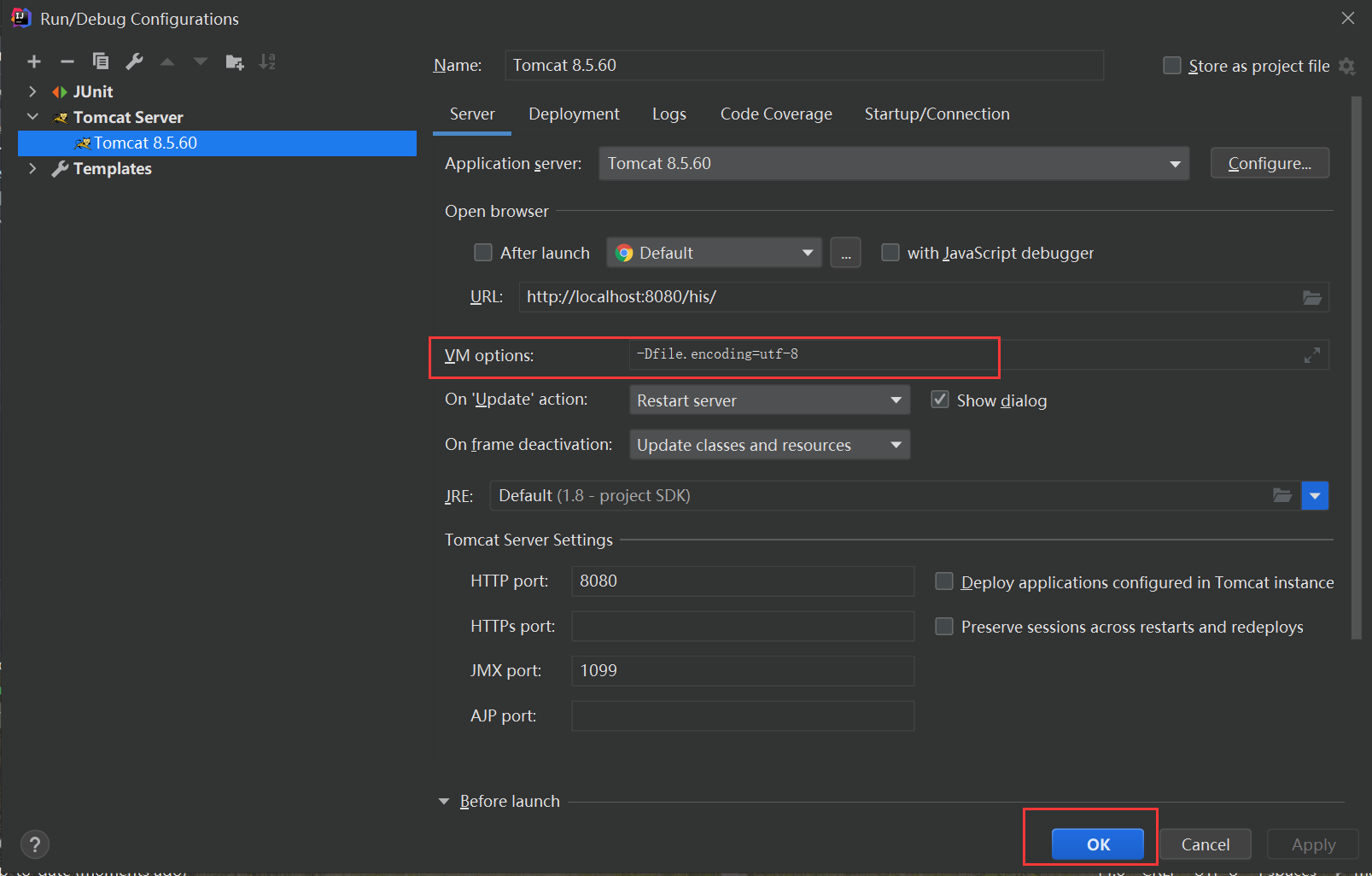Select JUnit label in tree
1372x876 pixels.
tap(93, 91)
